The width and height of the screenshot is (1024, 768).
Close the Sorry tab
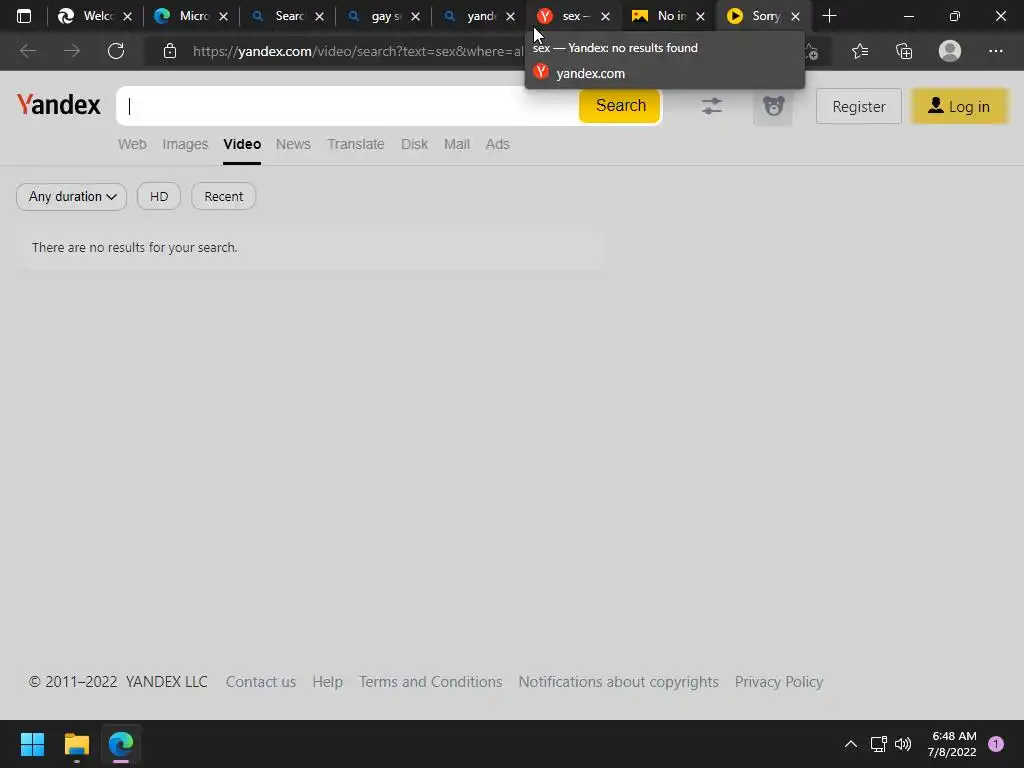[x=795, y=16]
